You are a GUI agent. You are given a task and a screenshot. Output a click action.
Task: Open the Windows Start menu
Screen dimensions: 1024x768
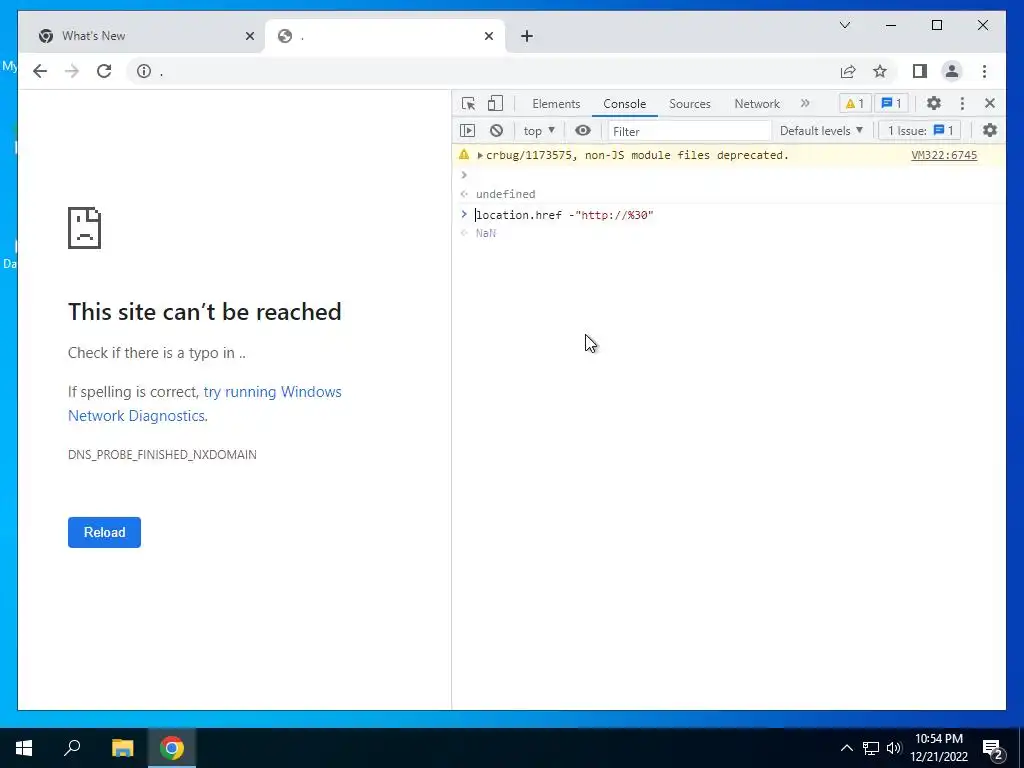[24, 748]
